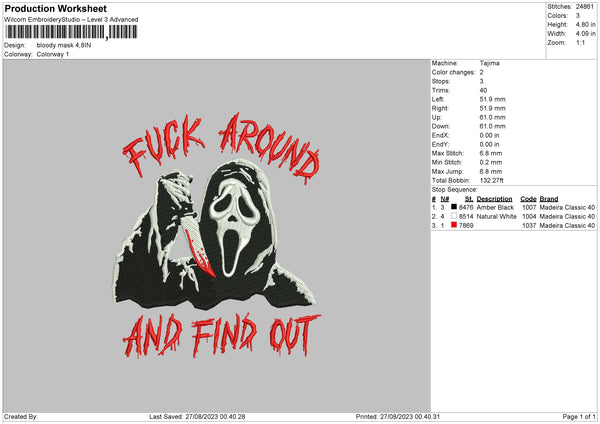
Task: Click the Trims value '40'
Action: pos(483,90)
